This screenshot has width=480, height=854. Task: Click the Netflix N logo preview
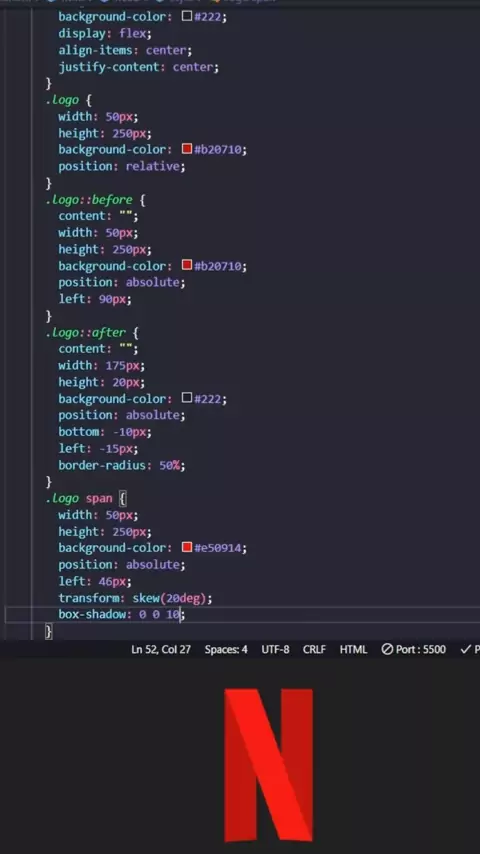(269, 765)
